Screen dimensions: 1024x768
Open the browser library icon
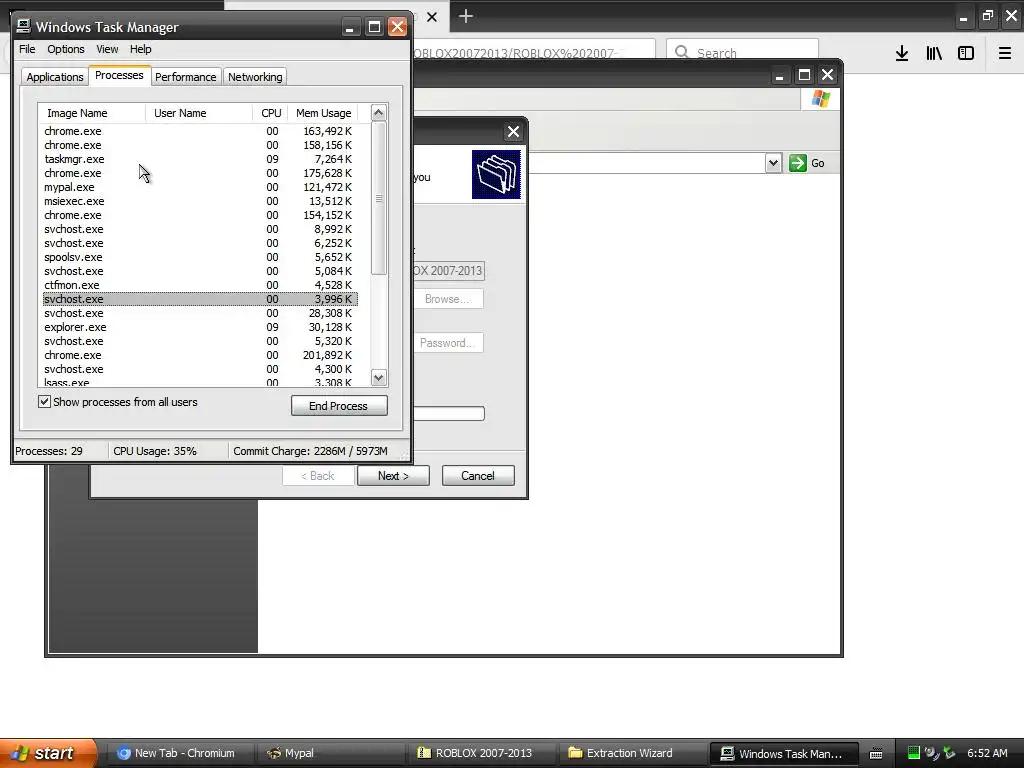pyautogui.click(x=934, y=53)
